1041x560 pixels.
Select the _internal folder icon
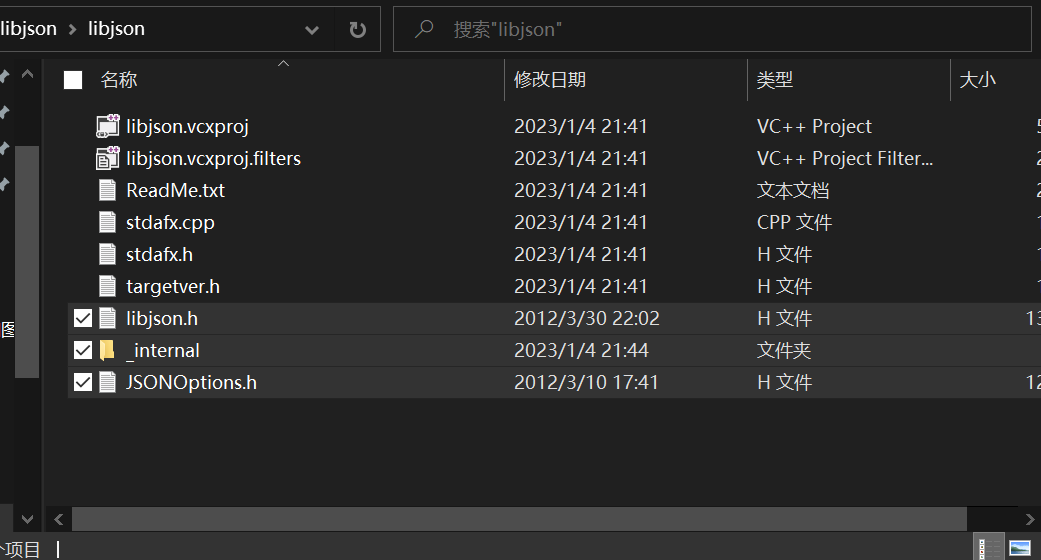(107, 351)
